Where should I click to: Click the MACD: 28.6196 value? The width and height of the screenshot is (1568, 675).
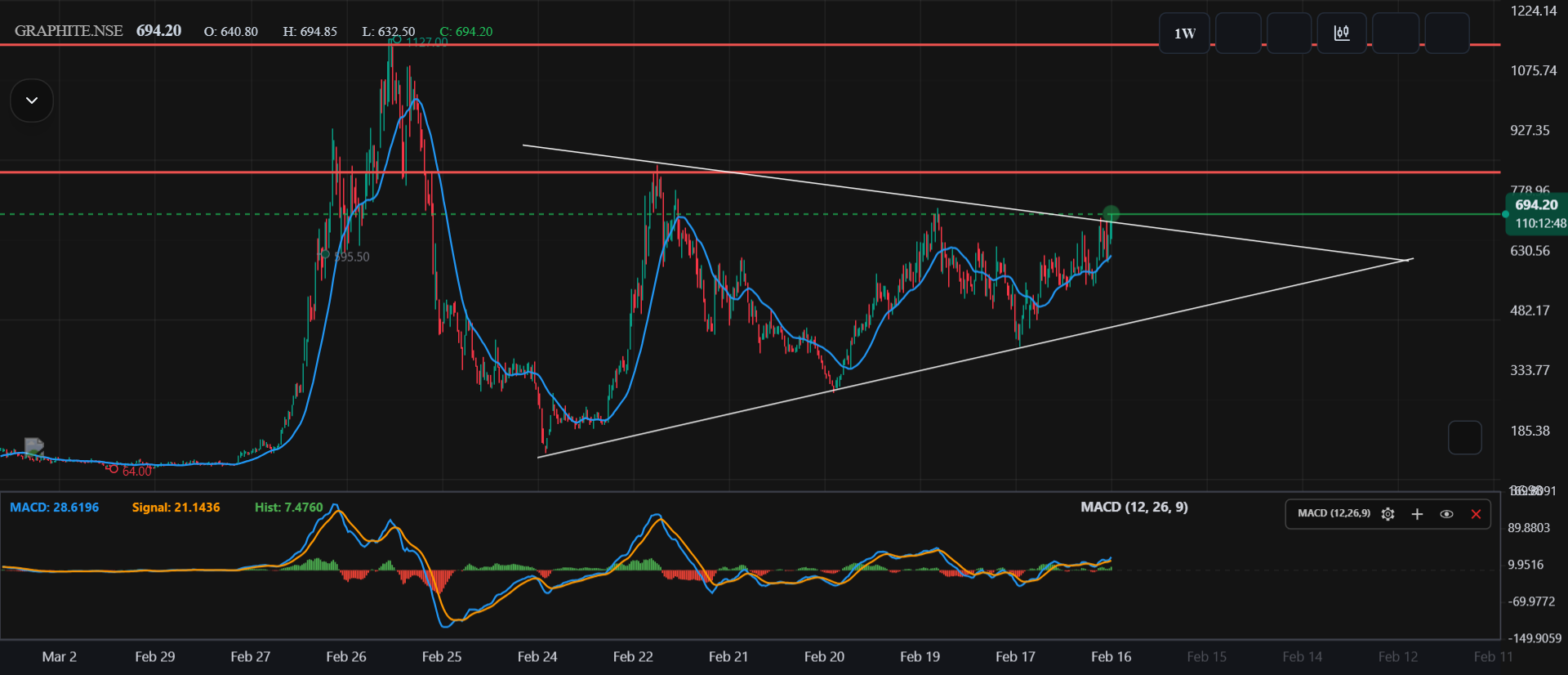pyautogui.click(x=54, y=507)
